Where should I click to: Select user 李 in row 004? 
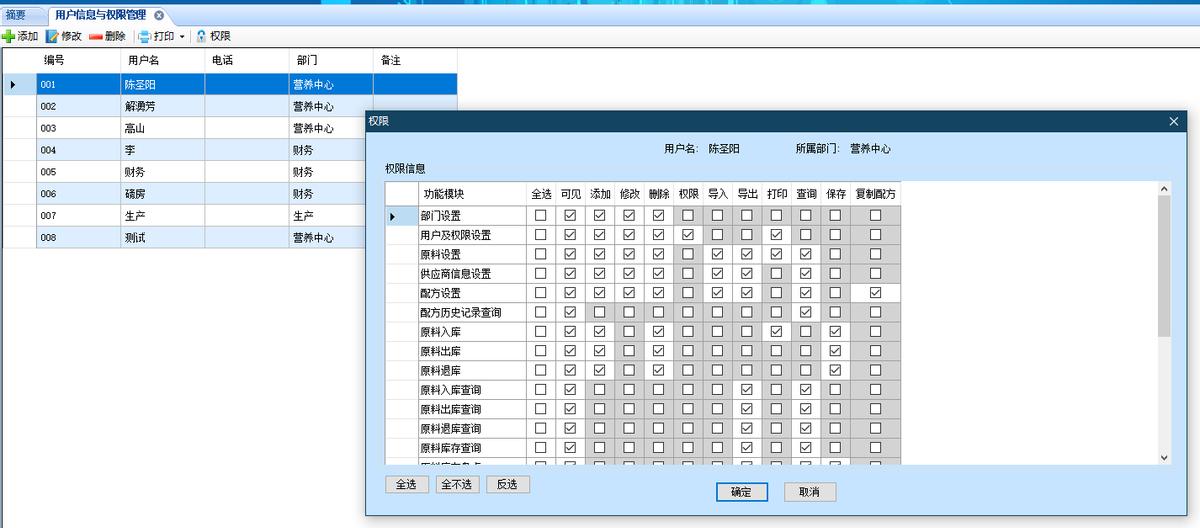pos(185,150)
